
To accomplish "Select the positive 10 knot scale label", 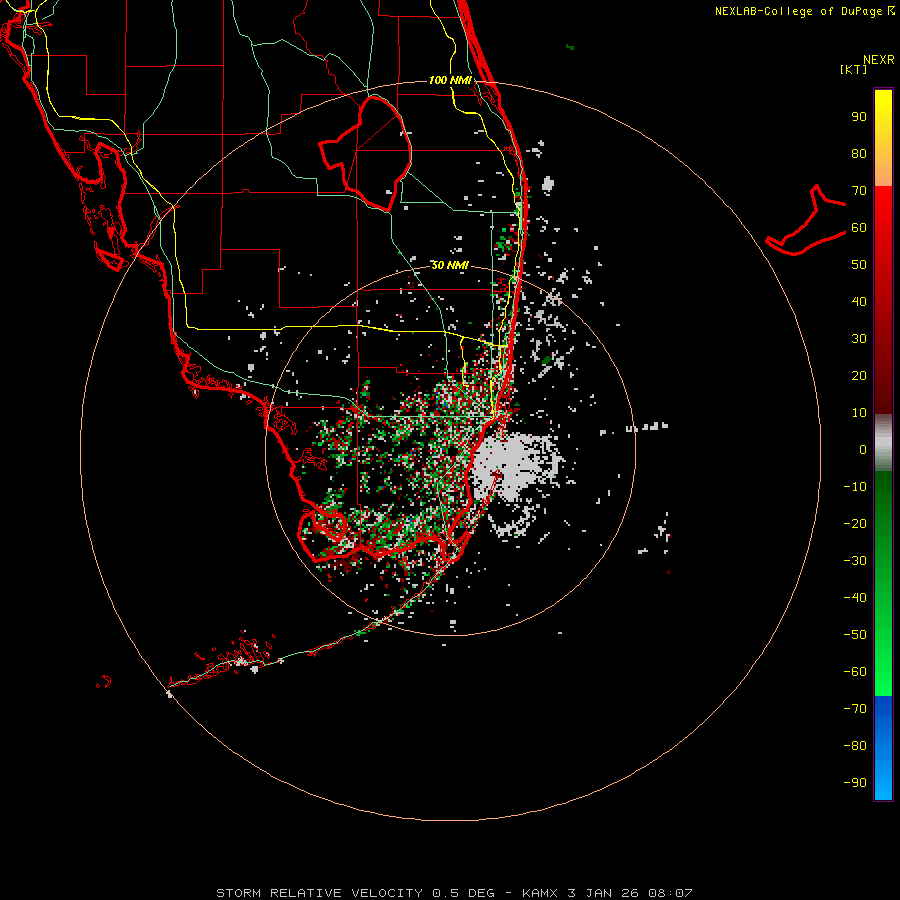I will (x=859, y=413).
